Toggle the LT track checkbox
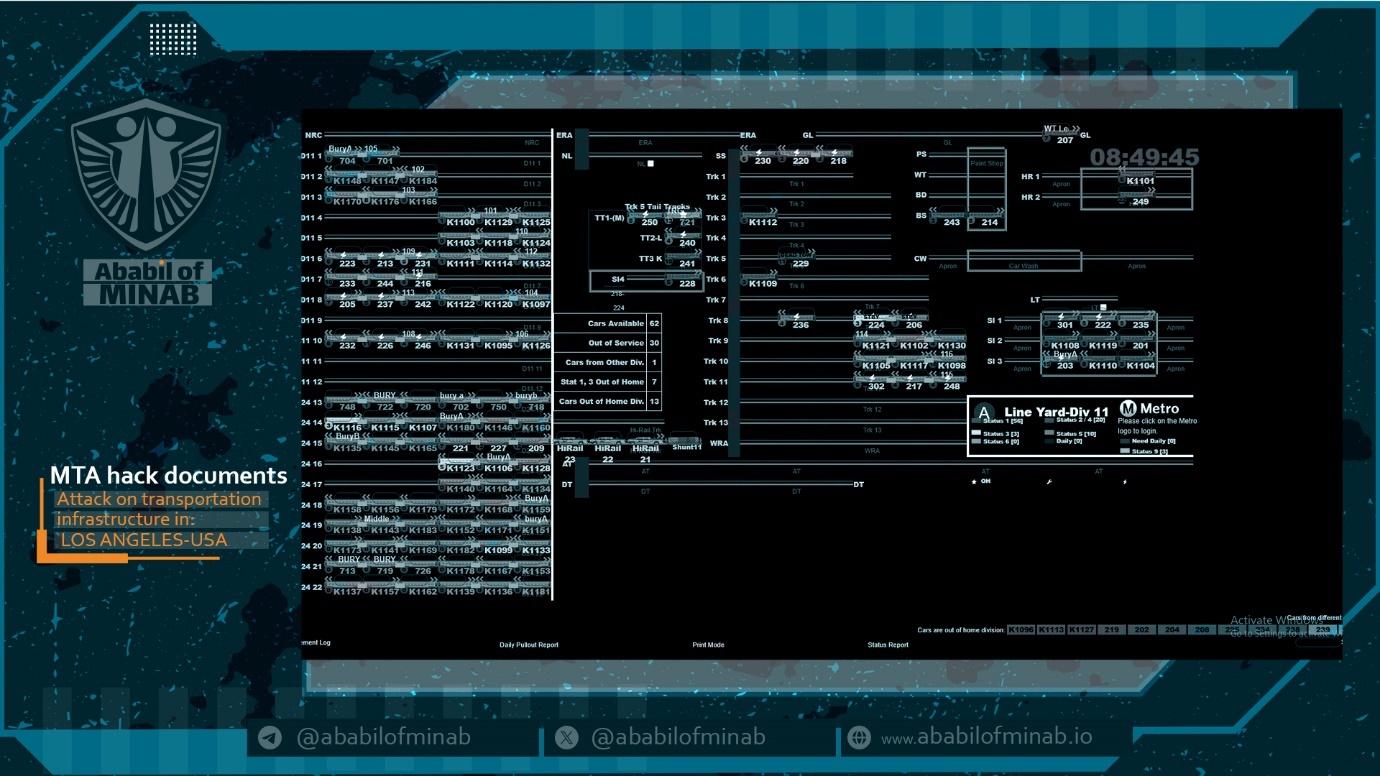1380x776 pixels. tap(1103, 307)
